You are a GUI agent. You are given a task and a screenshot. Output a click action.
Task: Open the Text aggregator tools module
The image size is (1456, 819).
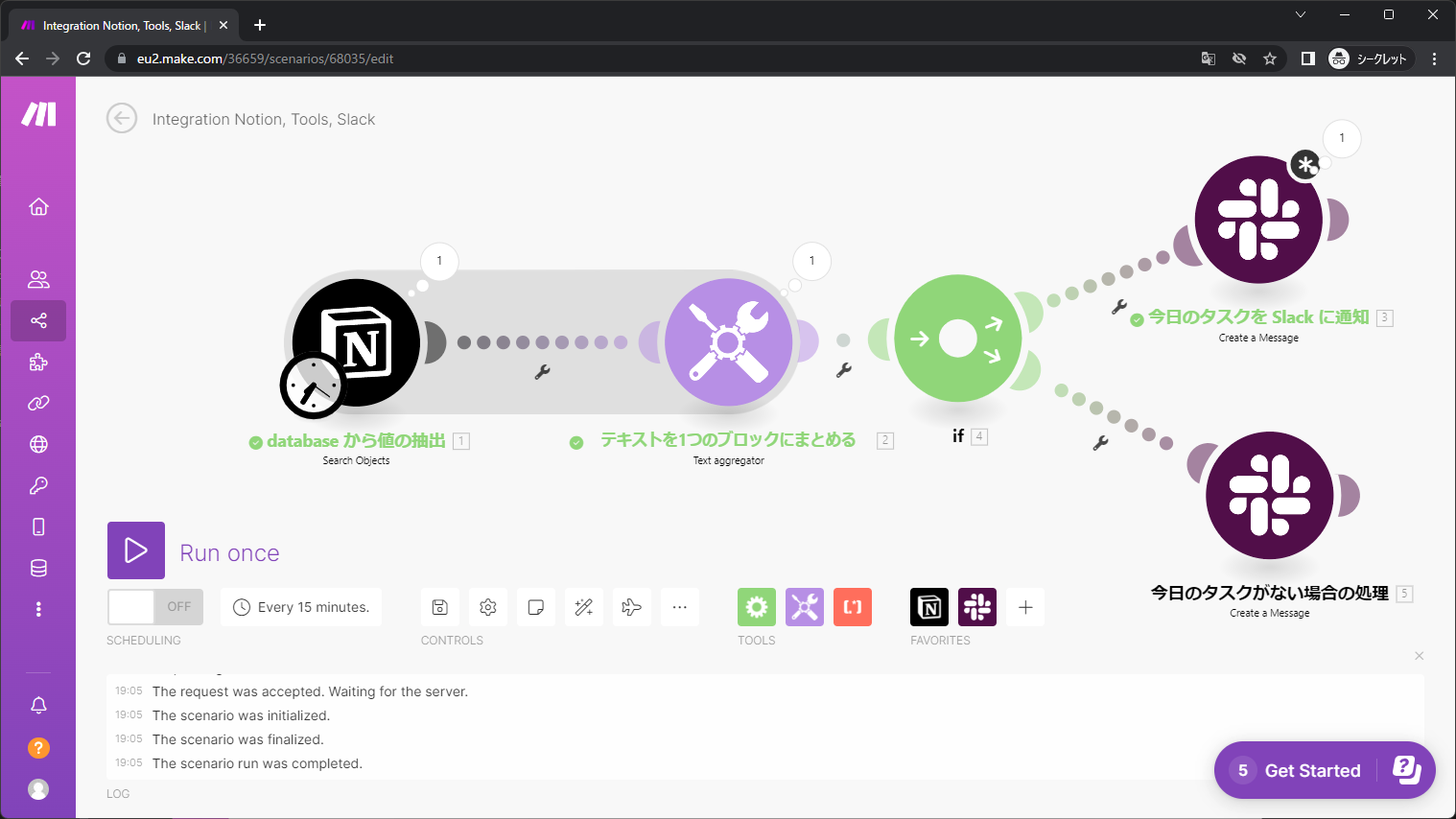pos(729,342)
